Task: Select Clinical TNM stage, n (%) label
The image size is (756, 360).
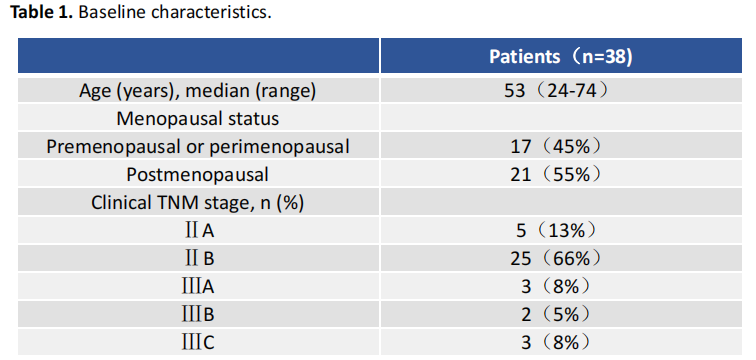Action: pyautogui.click(x=198, y=203)
